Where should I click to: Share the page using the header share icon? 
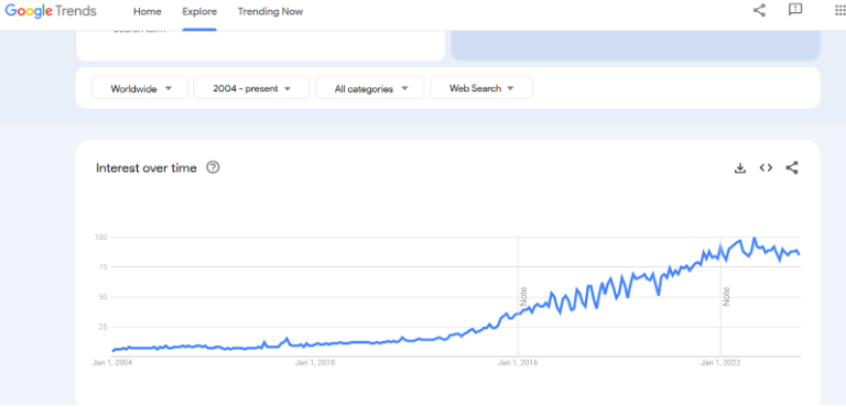click(758, 11)
